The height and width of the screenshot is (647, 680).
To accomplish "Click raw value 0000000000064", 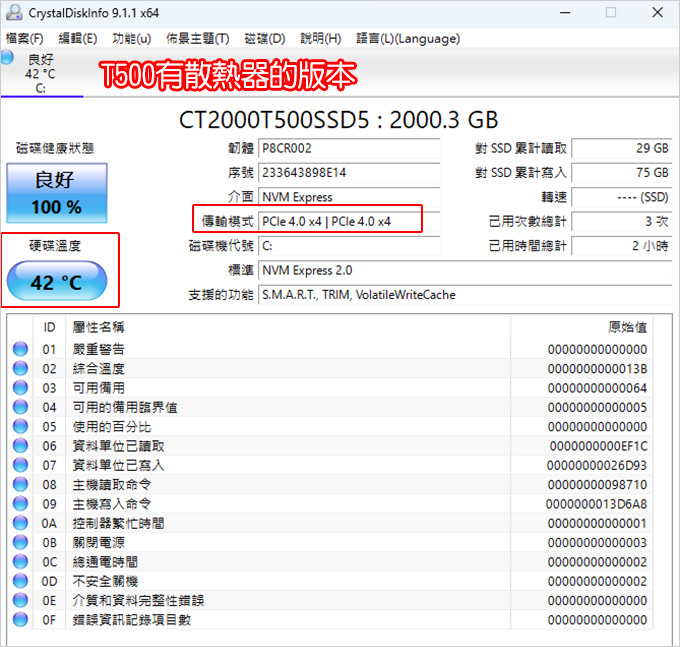I will tap(597, 388).
